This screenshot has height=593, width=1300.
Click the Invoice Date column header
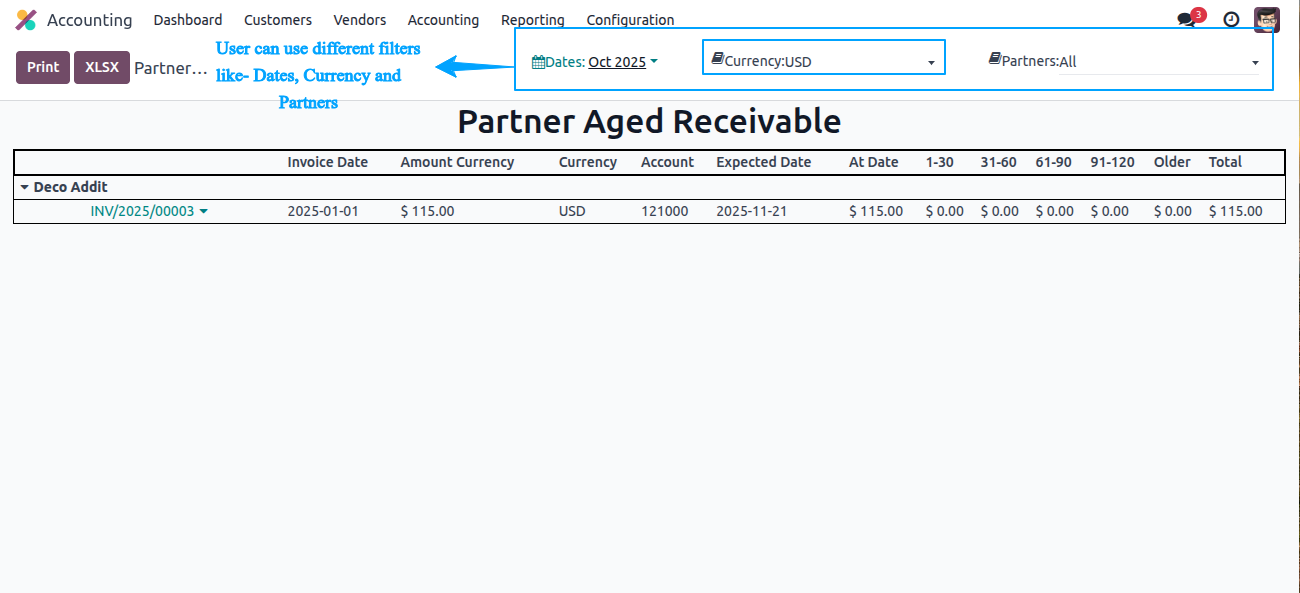pyautogui.click(x=328, y=162)
